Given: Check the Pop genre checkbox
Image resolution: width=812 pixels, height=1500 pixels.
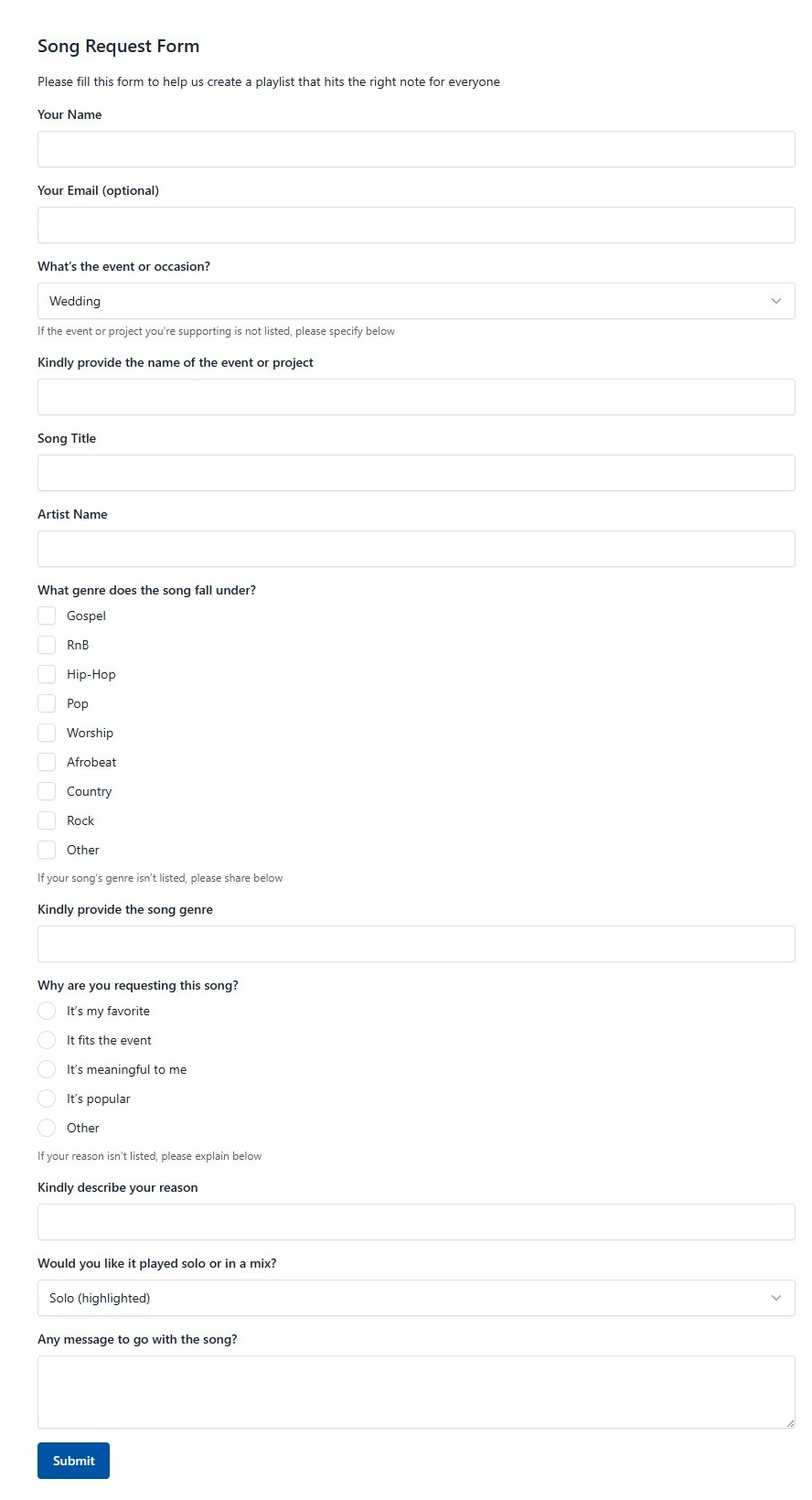Looking at the screenshot, I should coord(47,703).
